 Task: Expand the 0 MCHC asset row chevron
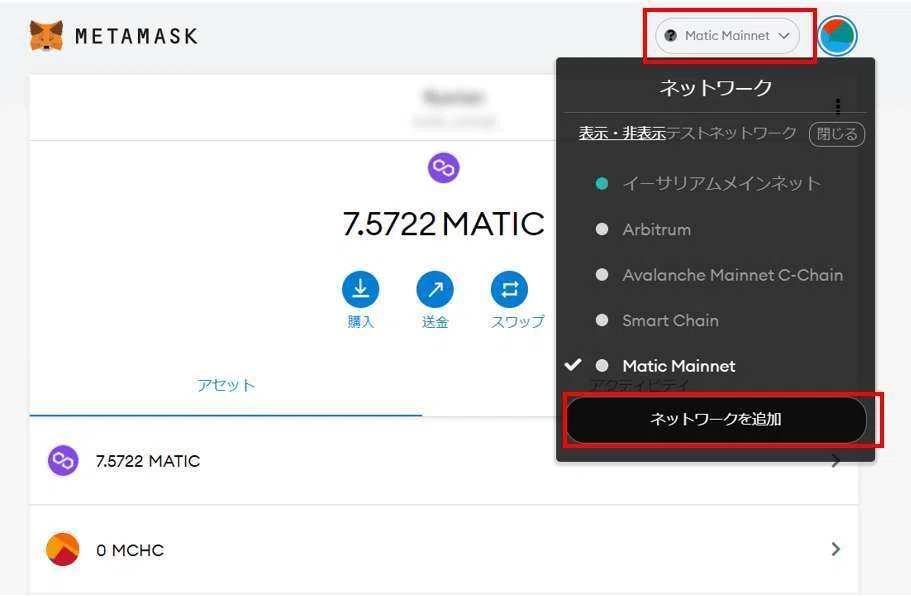click(x=835, y=549)
